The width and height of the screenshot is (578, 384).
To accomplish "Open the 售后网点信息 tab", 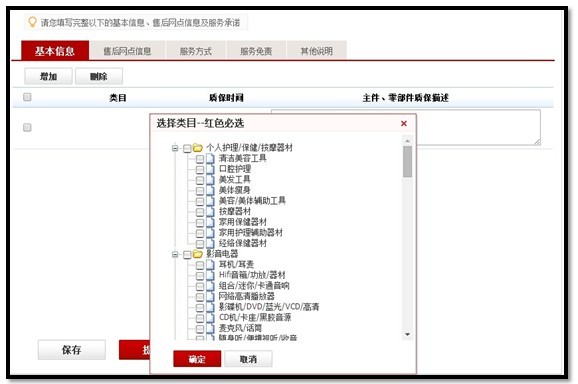I will point(127,50).
